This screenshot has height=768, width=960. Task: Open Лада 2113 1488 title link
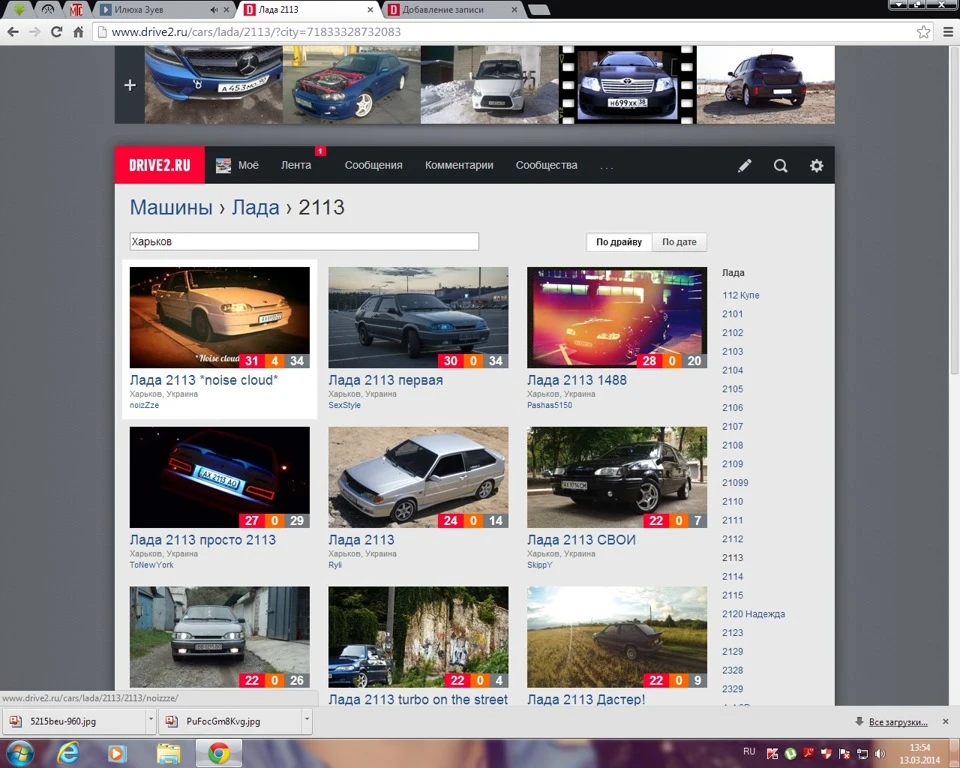(577, 380)
